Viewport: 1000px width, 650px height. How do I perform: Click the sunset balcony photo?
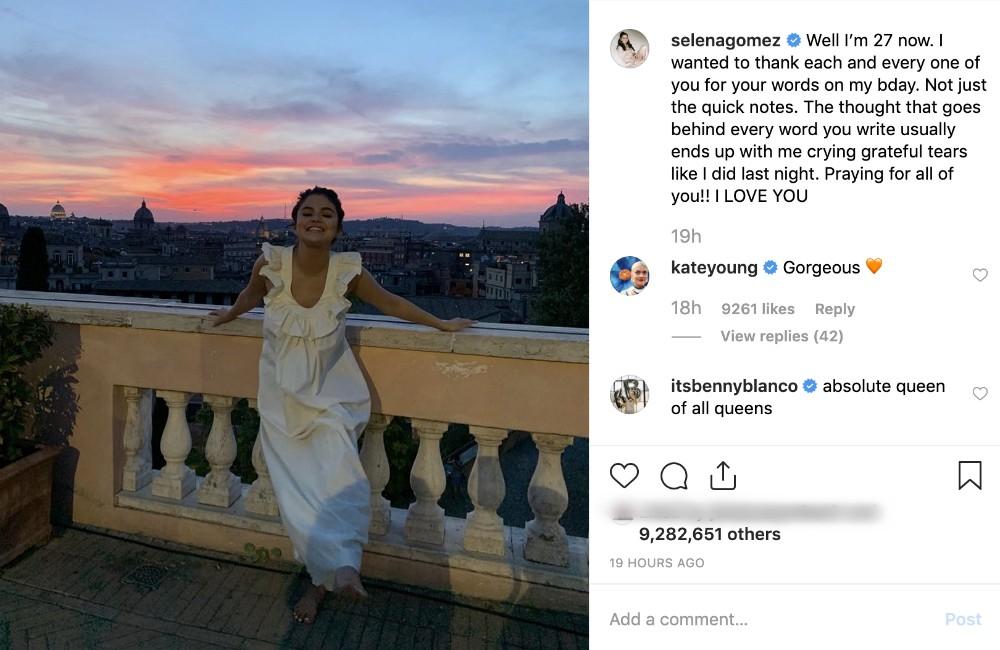click(x=294, y=325)
